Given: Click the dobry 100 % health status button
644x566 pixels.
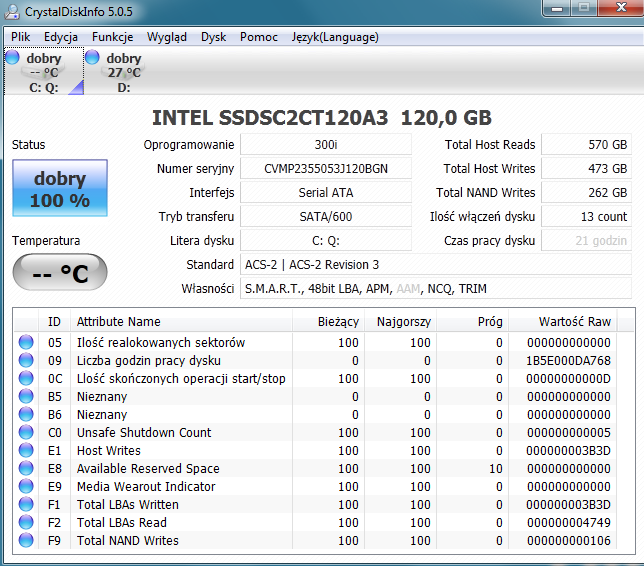Looking at the screenshot, I should point(60,188).
